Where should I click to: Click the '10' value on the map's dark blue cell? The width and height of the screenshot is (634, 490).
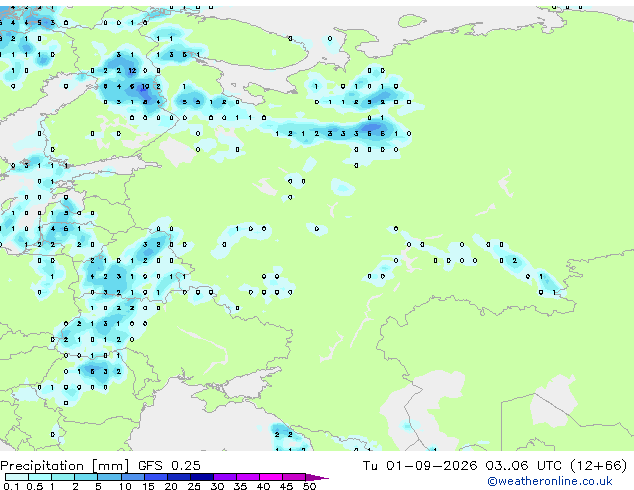pos(145,87)
